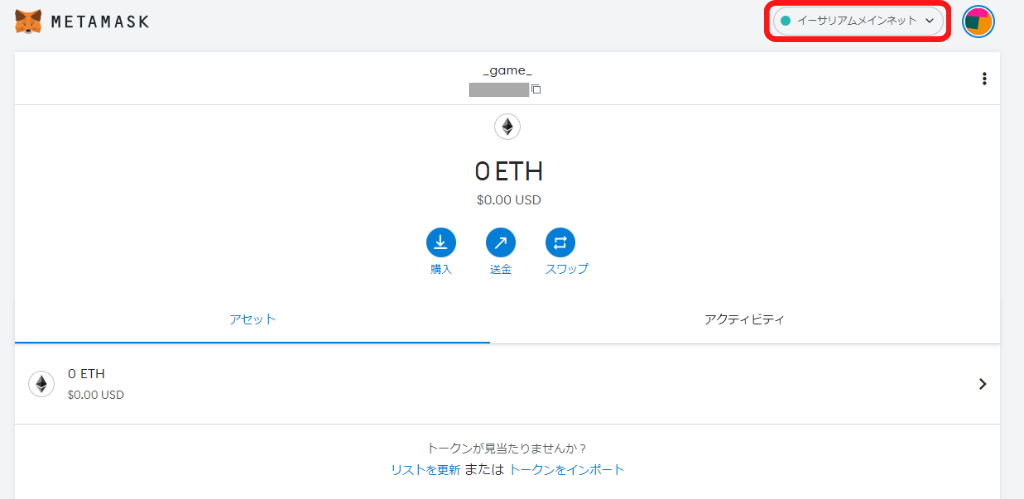Screen dimensions: 1024x499
Task: Click the MetaMask fox logo
Action: pos(28,22)
